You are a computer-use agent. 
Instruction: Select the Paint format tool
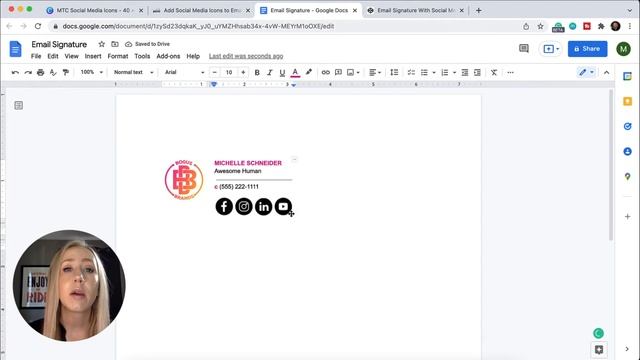click(66, 73)
